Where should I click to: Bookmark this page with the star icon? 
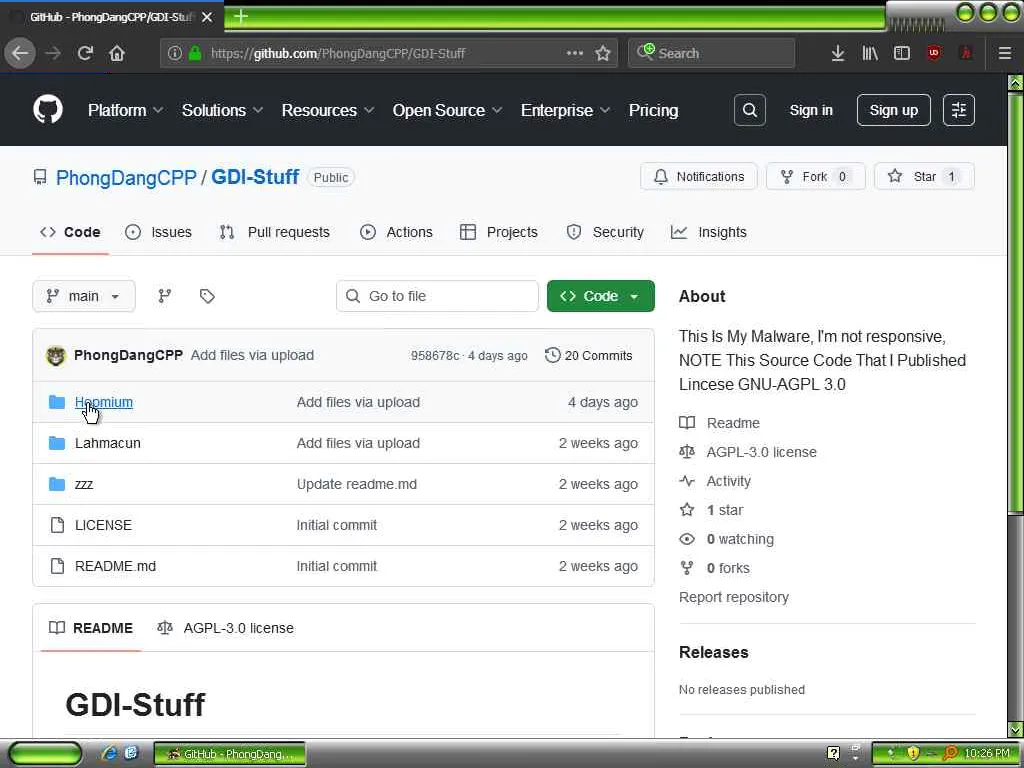[603, 53]
